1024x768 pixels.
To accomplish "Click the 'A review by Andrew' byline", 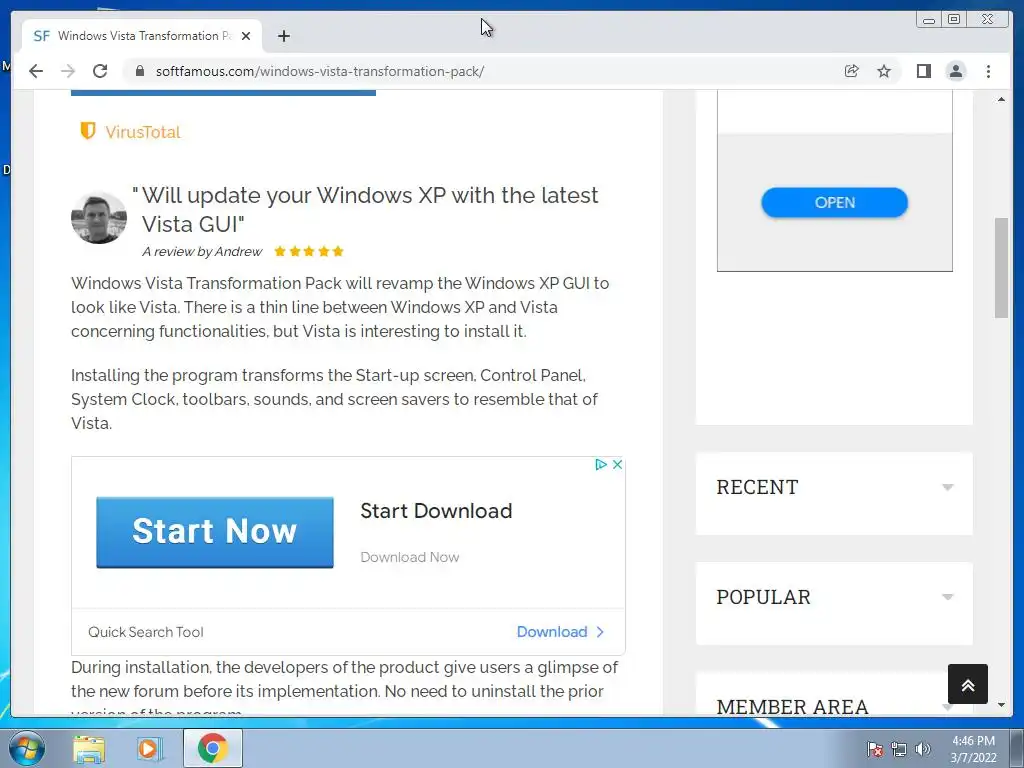I will click(202, 251).
